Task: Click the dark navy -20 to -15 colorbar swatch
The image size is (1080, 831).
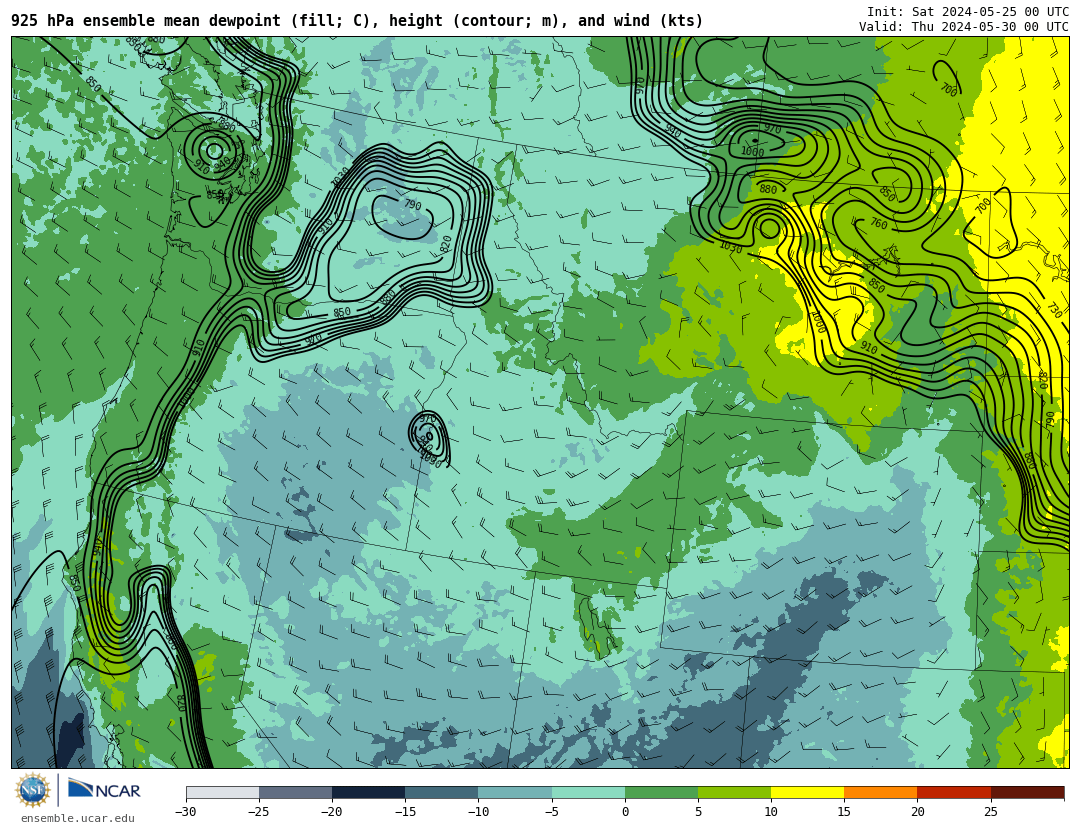Action: pos(368,792)
